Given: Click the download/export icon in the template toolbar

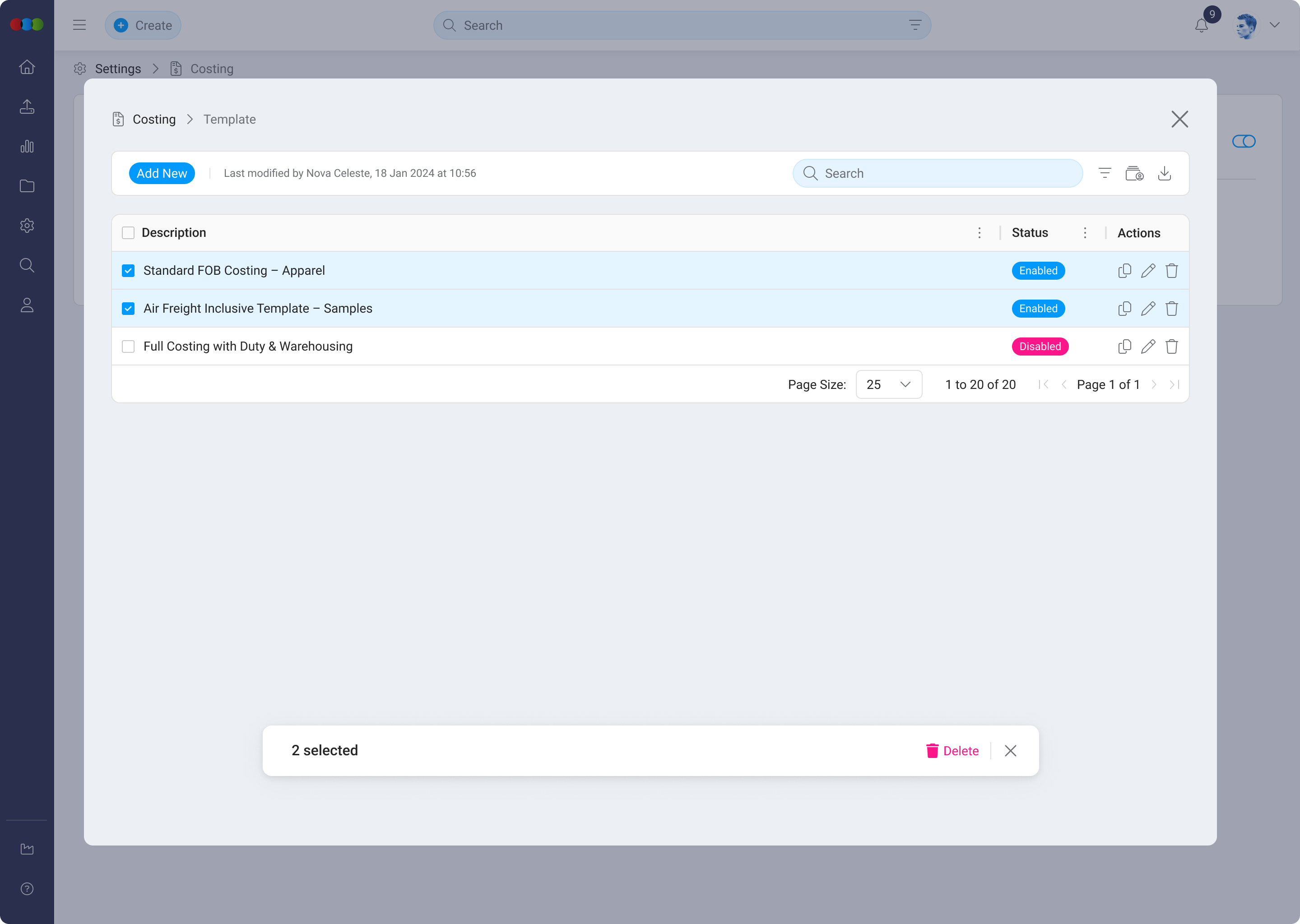Looking at the screenshot, I should [x=1165, y=173].
